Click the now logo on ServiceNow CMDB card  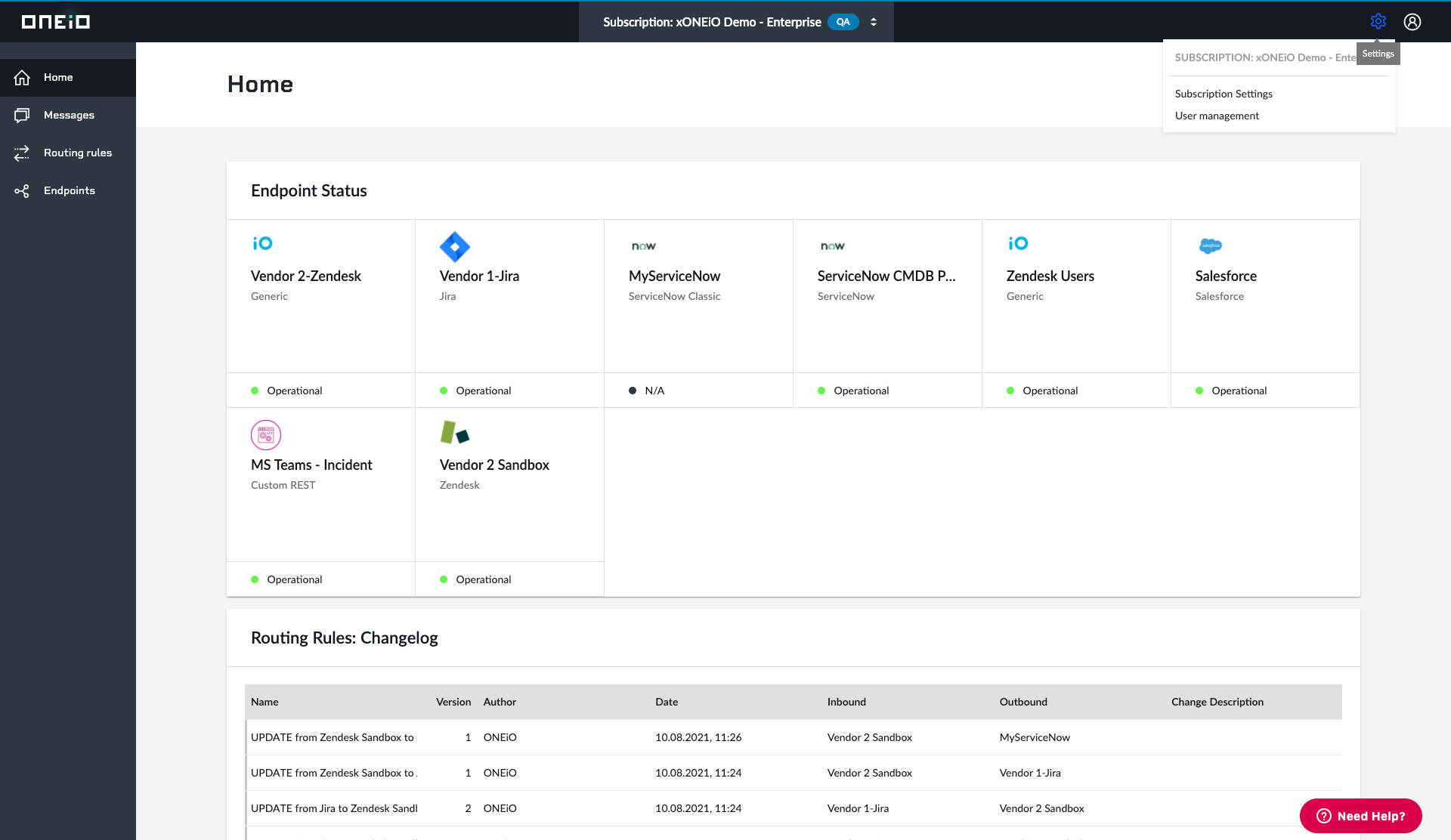[x=832, y=246]
